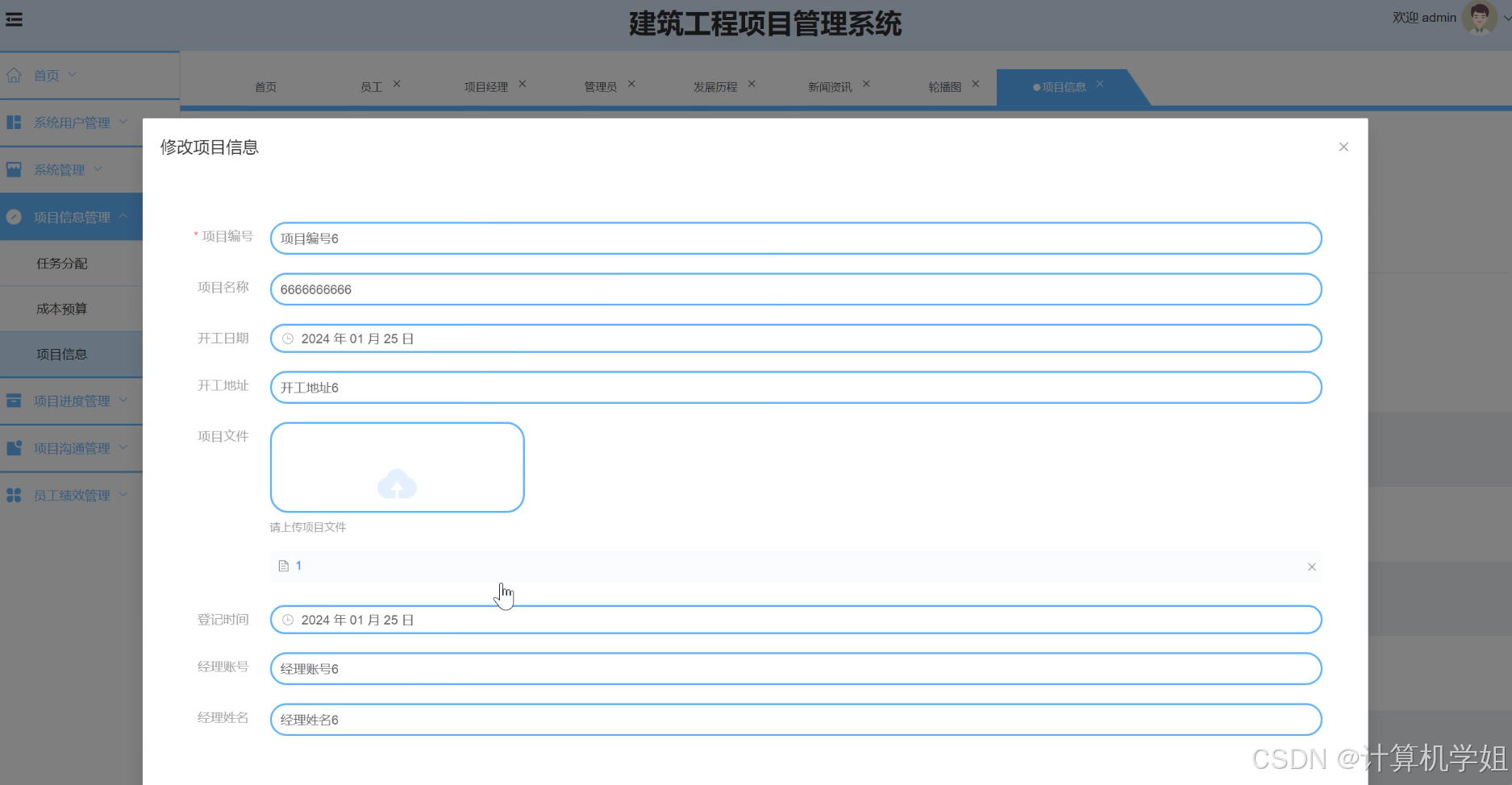The image size is (1512, 785).
Task: Close the 项目信息 tab
Action: (1100, 84)
